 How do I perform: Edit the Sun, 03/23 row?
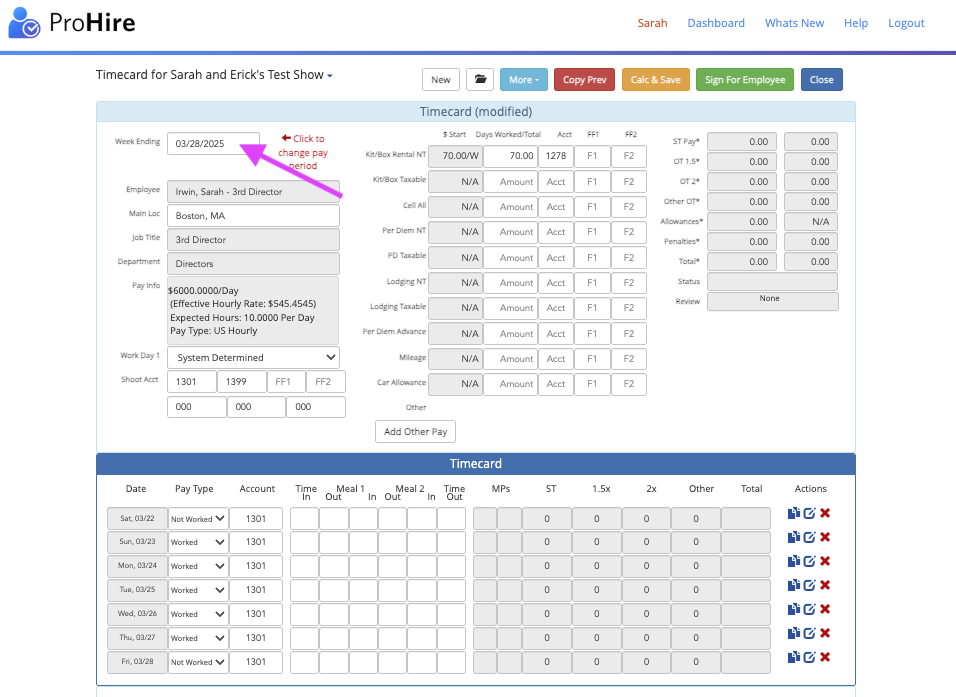click(809, 537)
